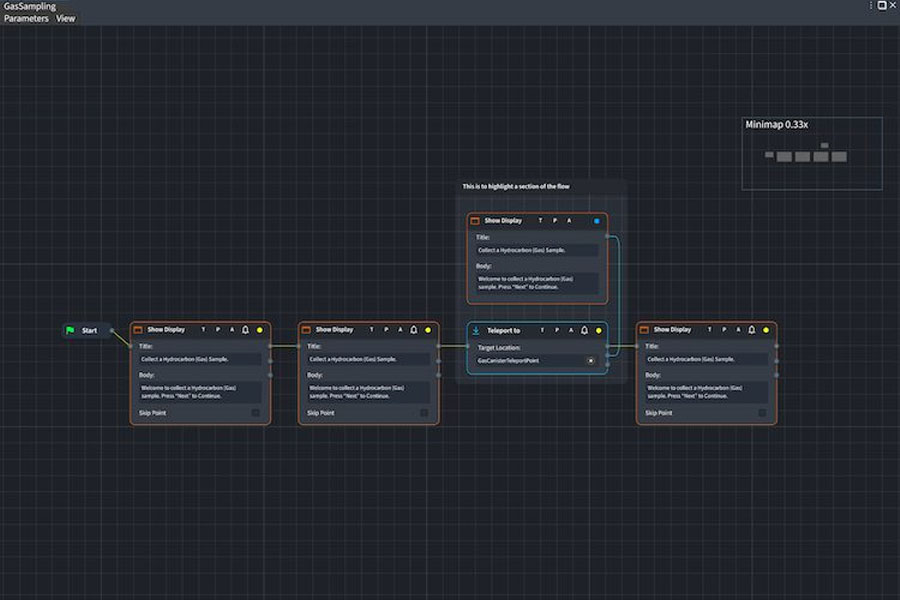The height and width of the screenshot is (600, 900).
Task: Click the display icon on the Show Display node connected to Start
Action: point(138,330)
